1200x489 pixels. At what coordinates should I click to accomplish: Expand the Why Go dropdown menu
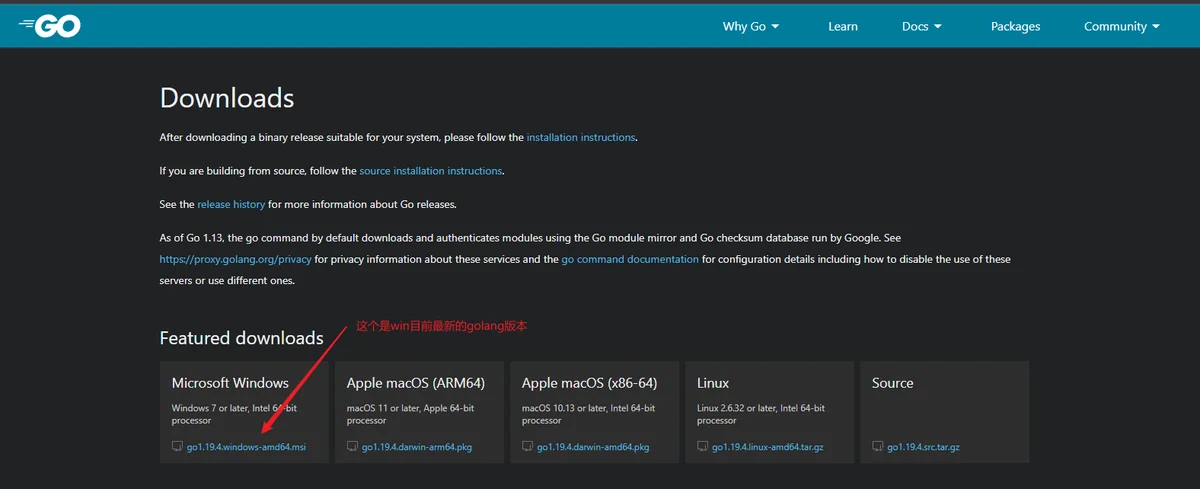coord(751,27)
